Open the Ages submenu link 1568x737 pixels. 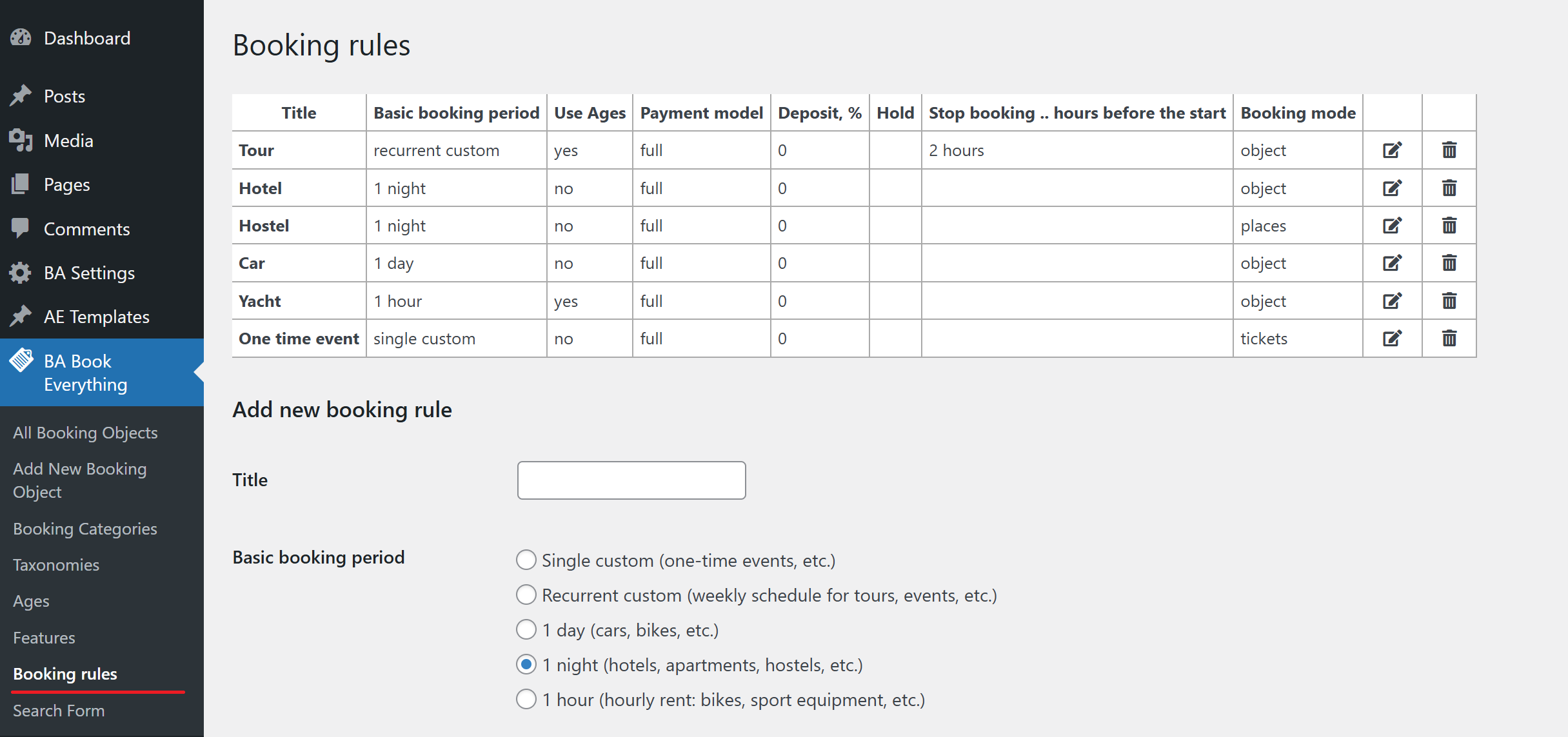31,601
